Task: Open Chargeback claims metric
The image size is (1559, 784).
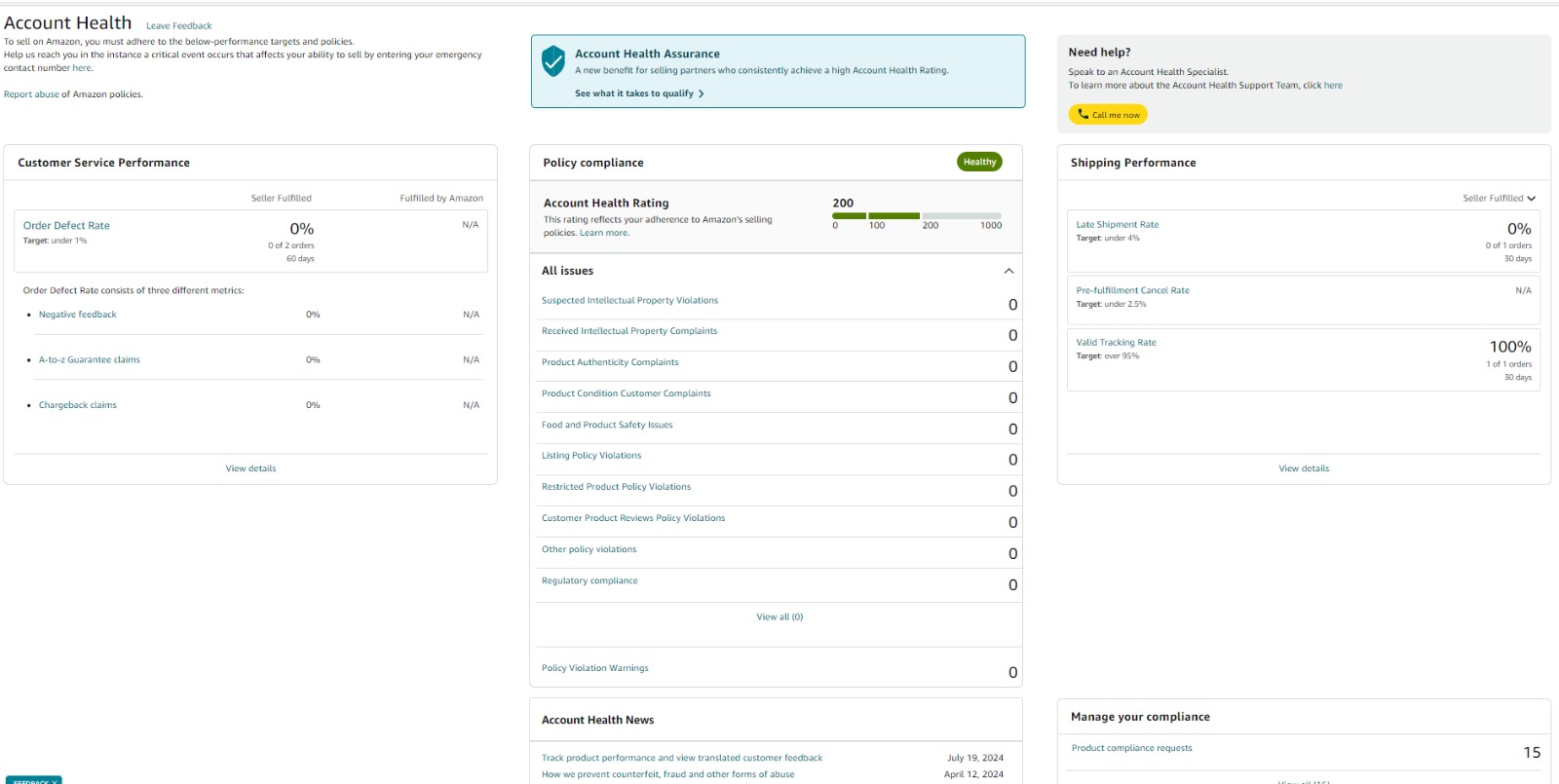Action: coord(78,405)
